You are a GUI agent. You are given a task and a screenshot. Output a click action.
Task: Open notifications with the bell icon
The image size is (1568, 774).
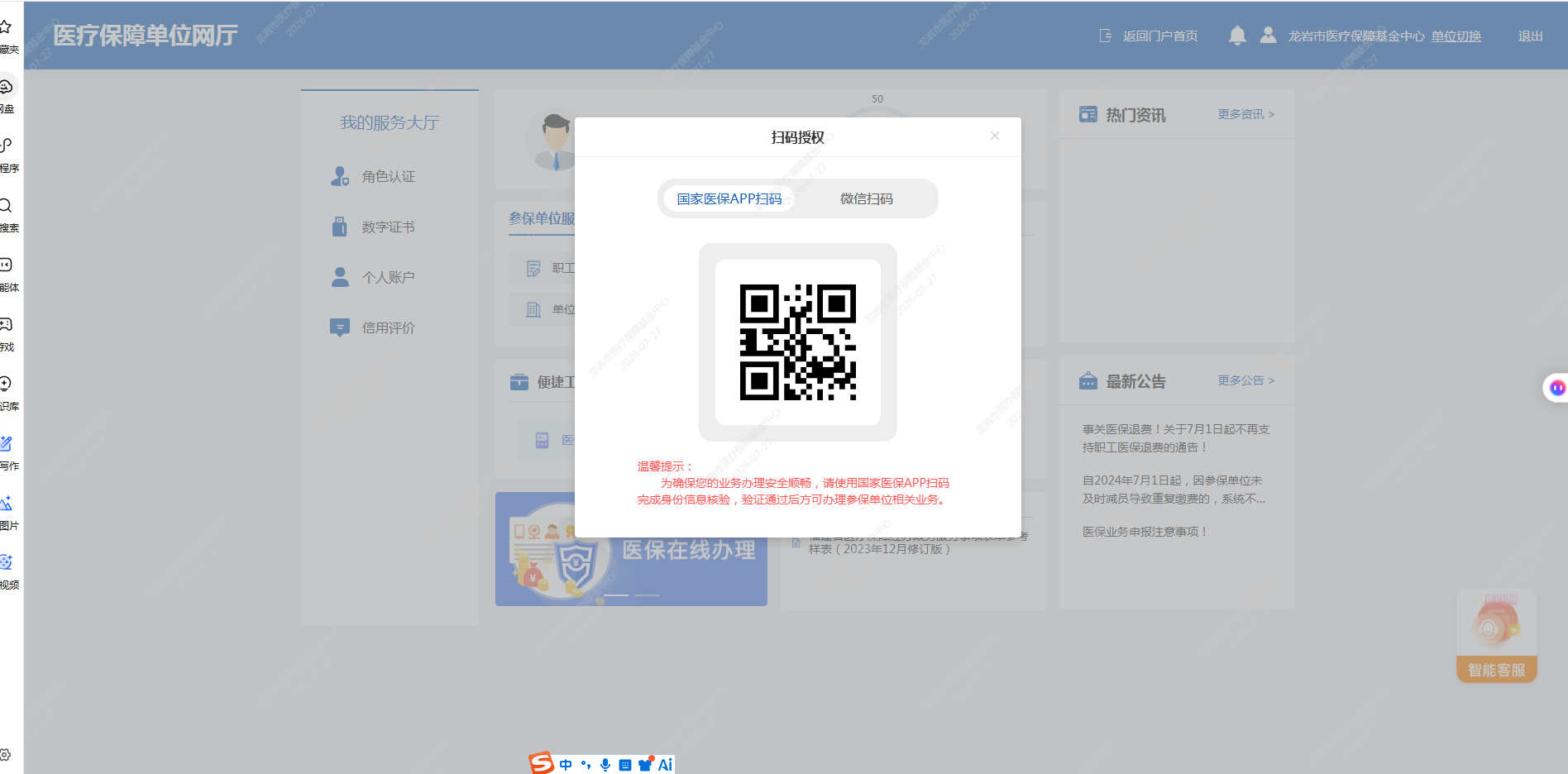tap(1237, 35)
